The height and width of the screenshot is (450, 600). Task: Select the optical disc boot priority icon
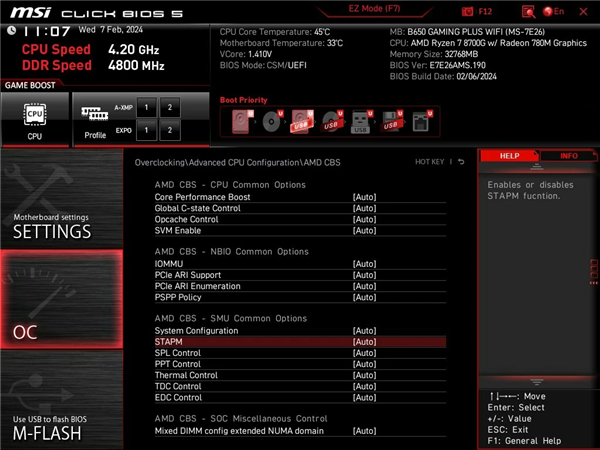click(x=273, y=122)
